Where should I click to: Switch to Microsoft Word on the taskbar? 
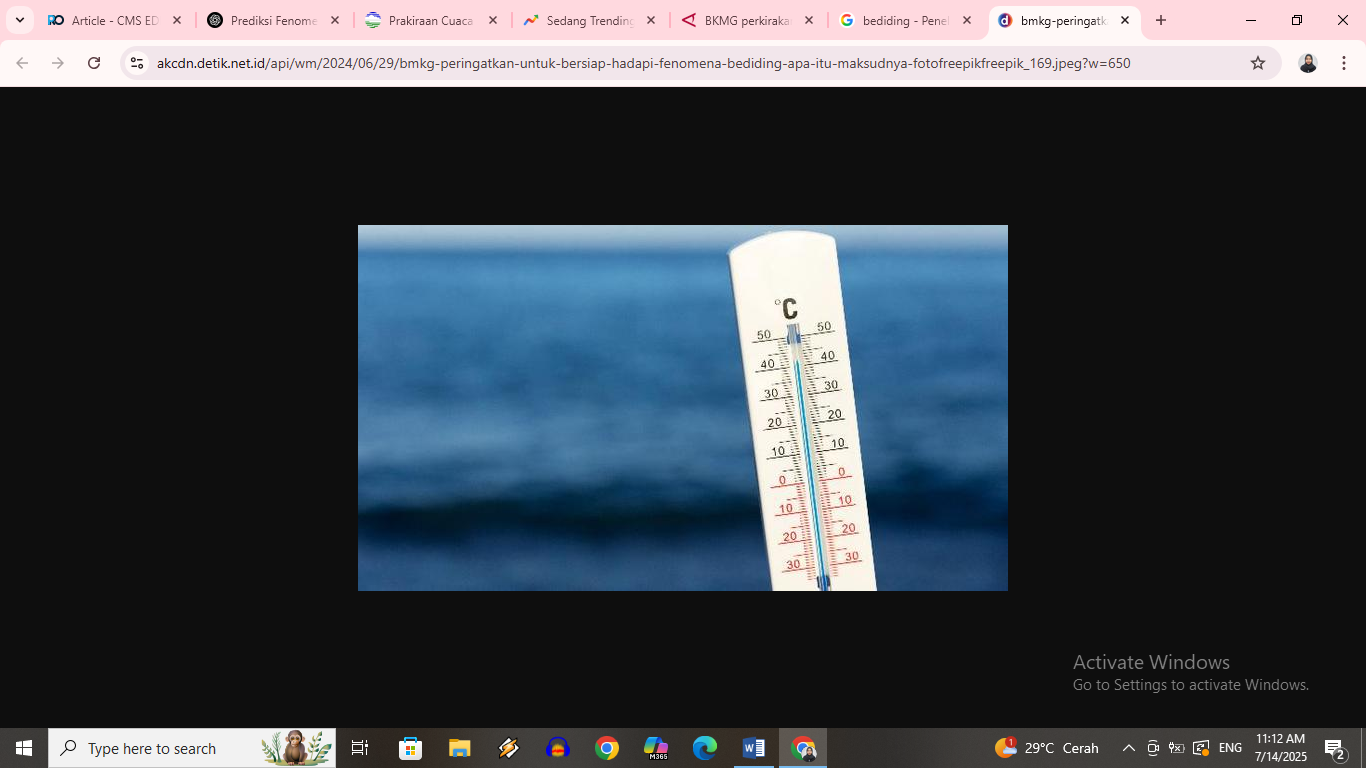tap(754, 748)
